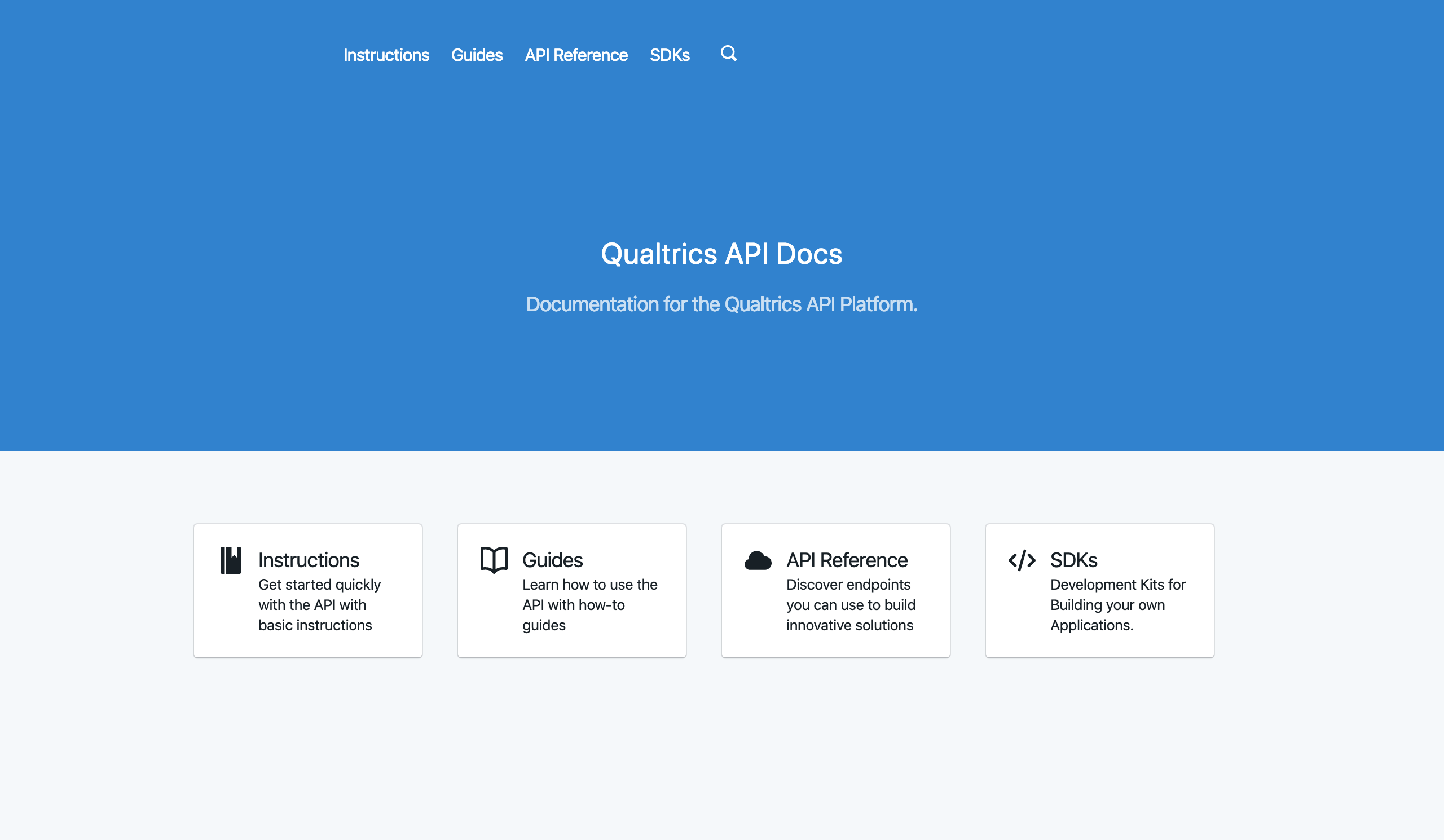
Task: Open API Reference in the top navigation
Action: click(576, 55)
